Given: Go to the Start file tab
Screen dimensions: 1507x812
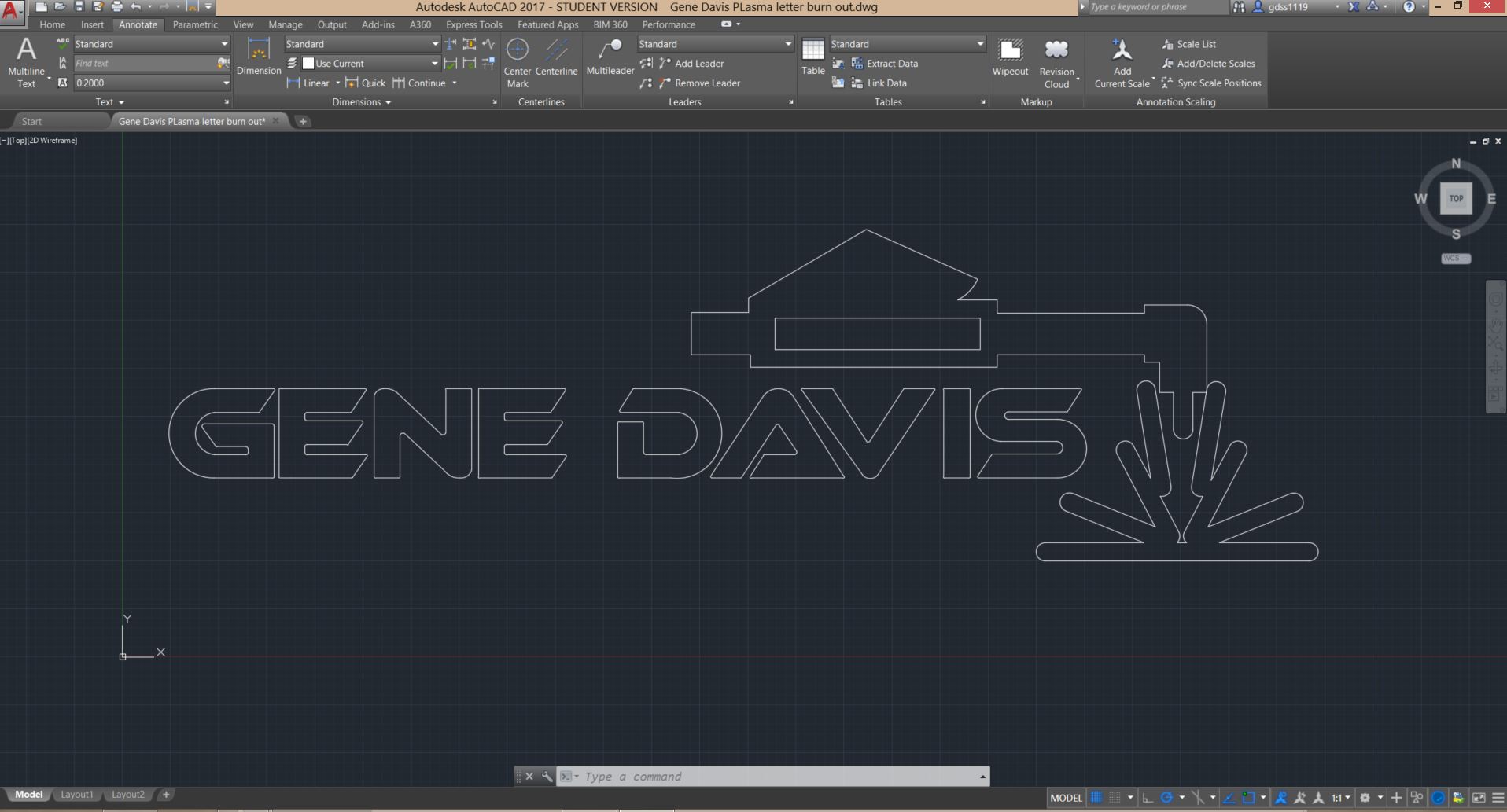Looking at the screenshot, I should point(31,121).
